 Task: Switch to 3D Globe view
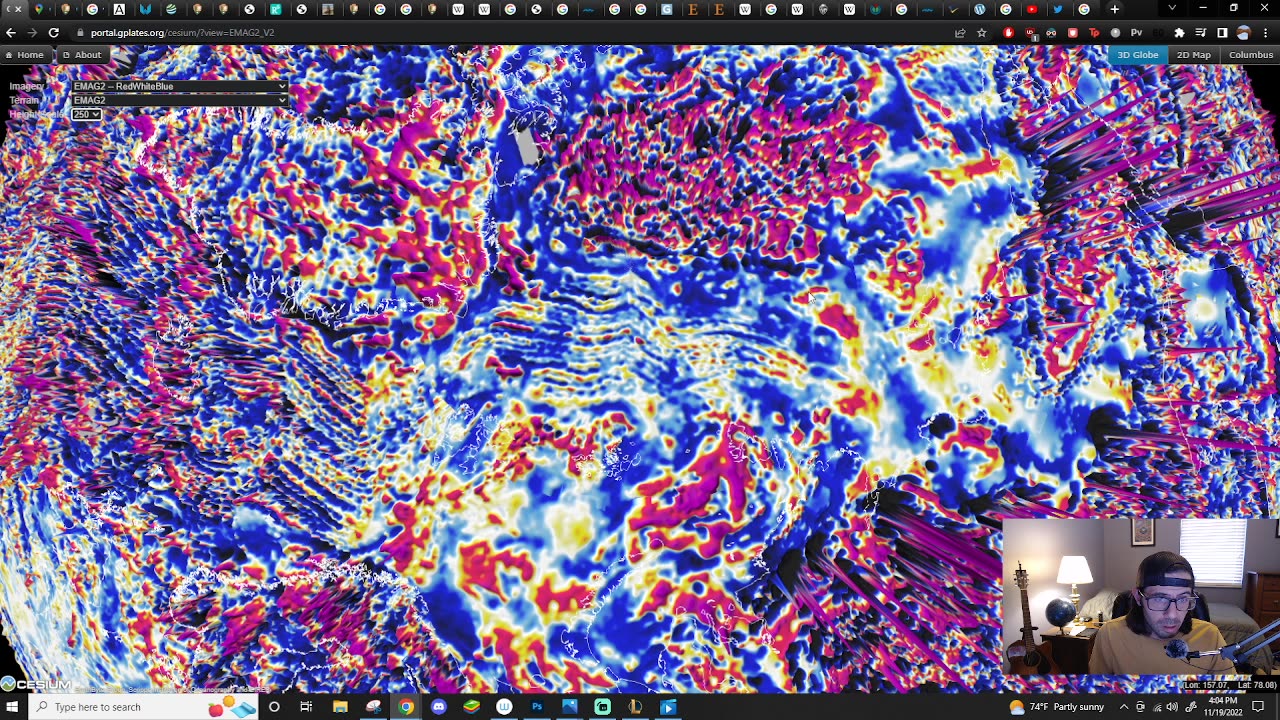pos(1138,55)
